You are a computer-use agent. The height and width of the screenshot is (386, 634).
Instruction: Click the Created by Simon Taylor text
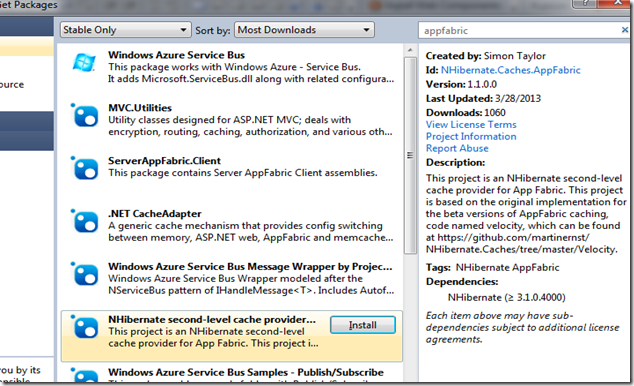point(486,56)
